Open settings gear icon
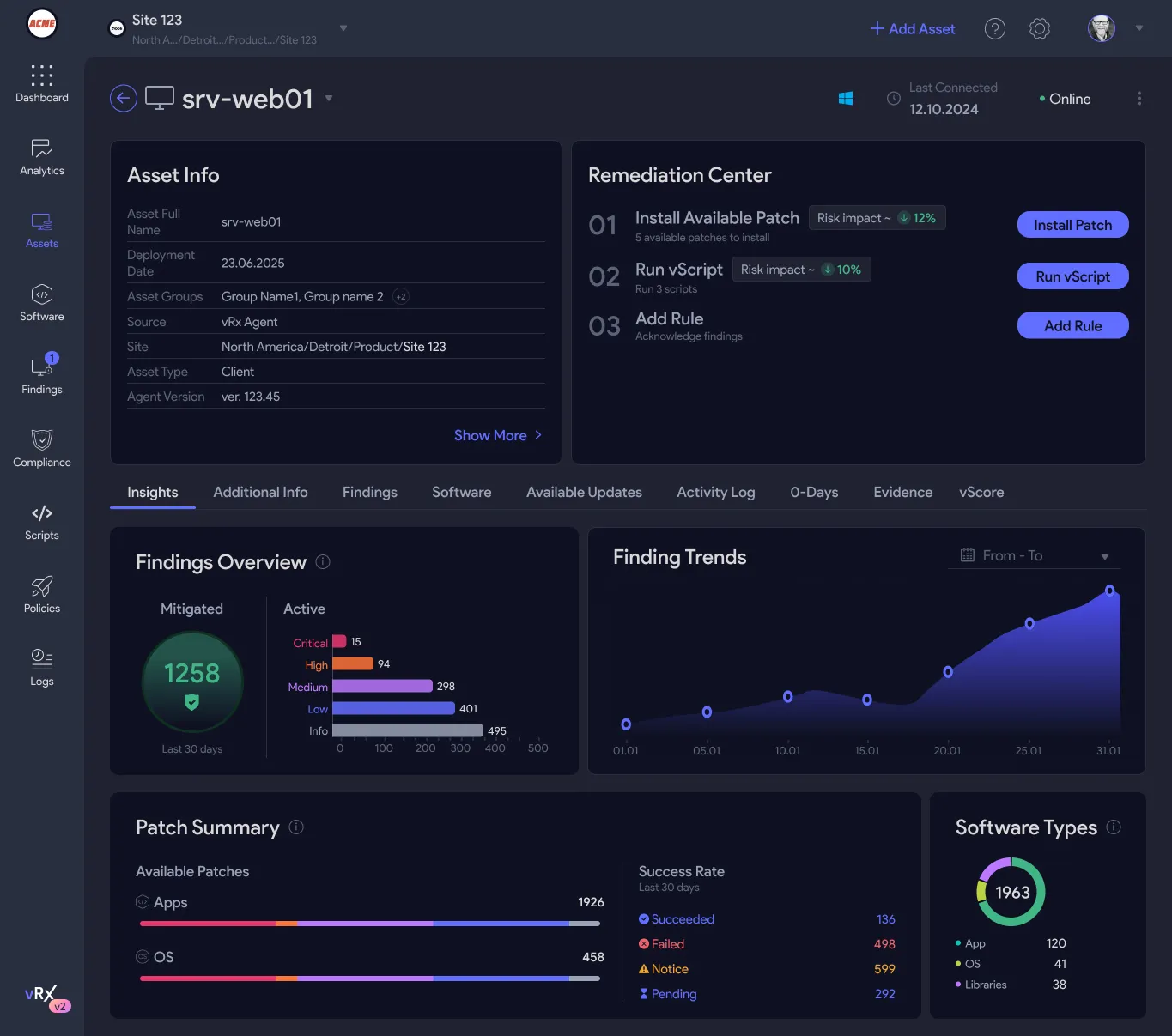1172x1036 pixels. tap(1040, 29)
